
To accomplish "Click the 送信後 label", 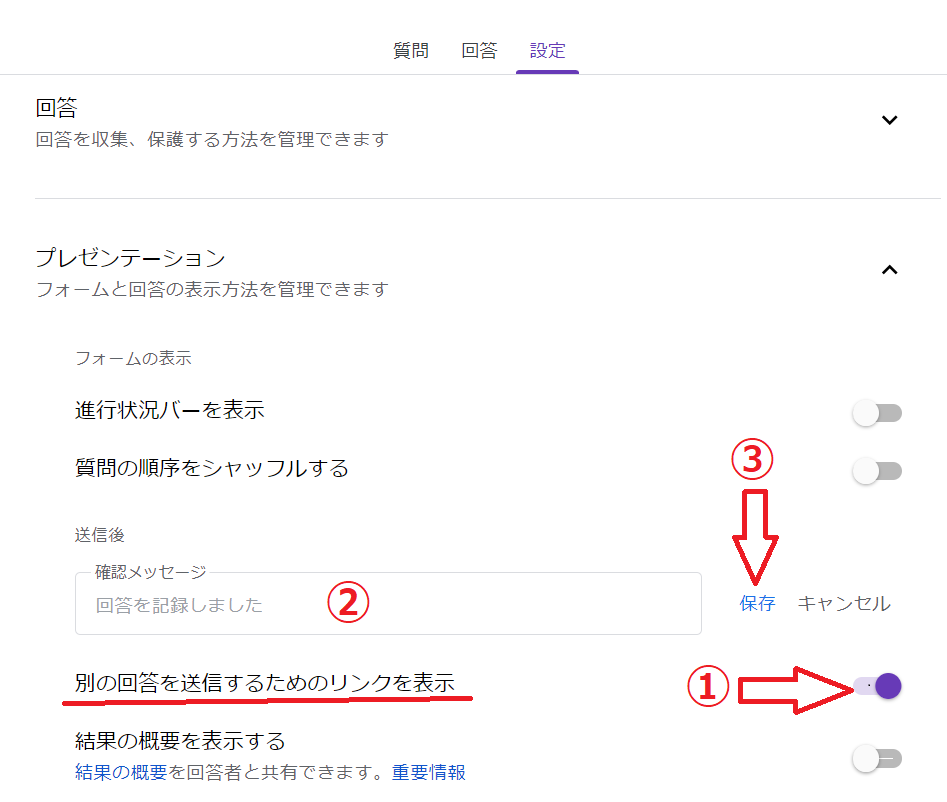I will (100, 534).
